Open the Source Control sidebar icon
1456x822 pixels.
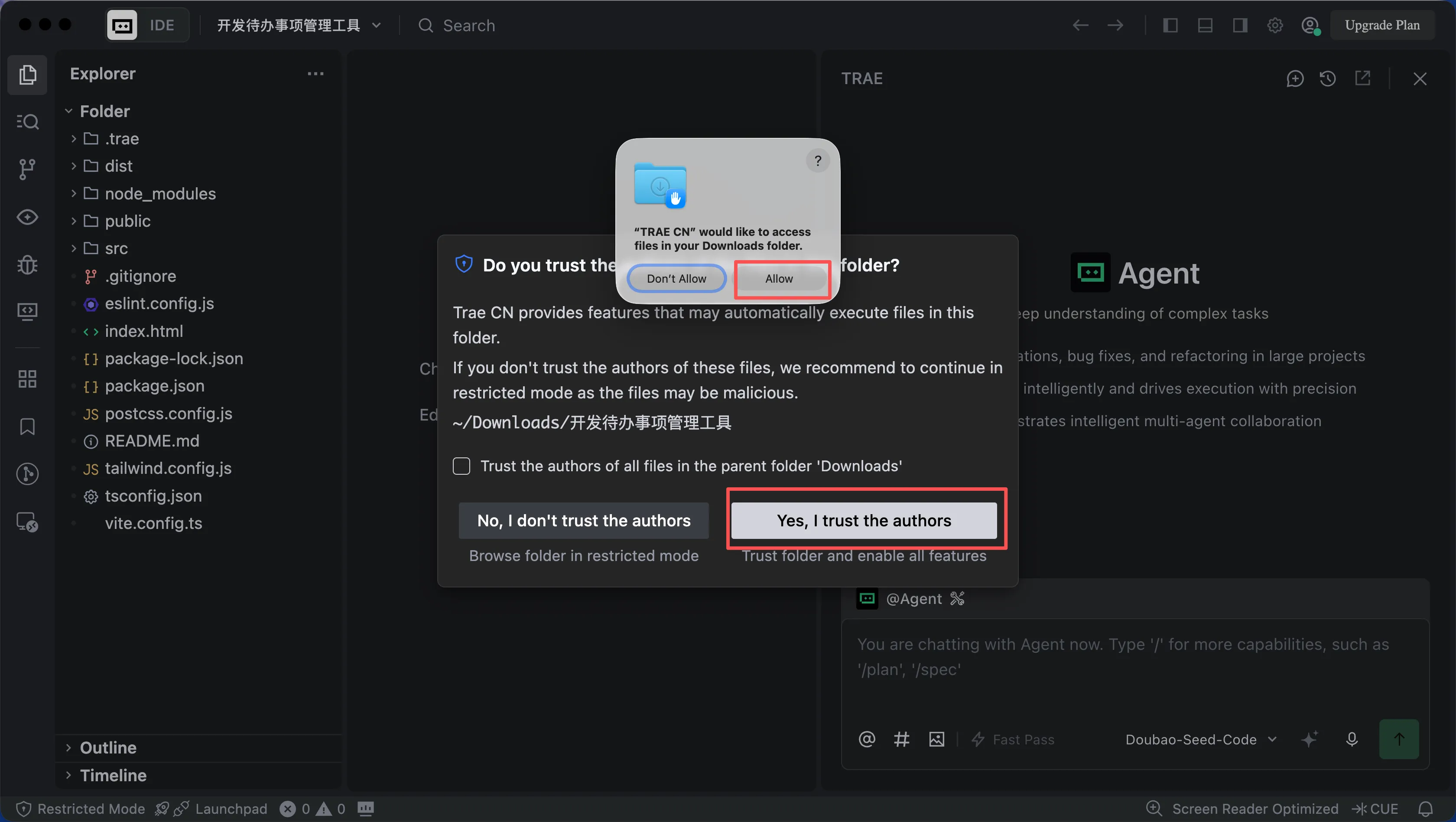point(27,169)
